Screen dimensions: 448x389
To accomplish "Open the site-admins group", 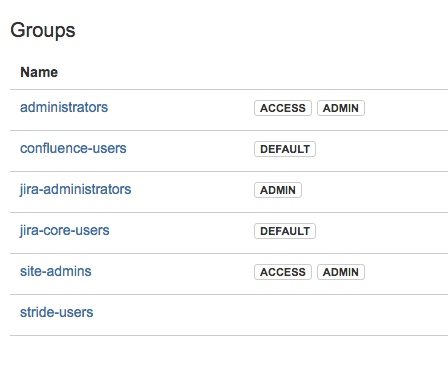I will click(56, 271).
